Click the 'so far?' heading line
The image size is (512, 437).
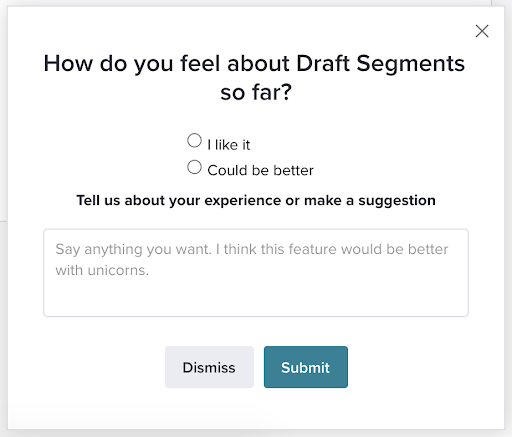[x=256, y=92]
